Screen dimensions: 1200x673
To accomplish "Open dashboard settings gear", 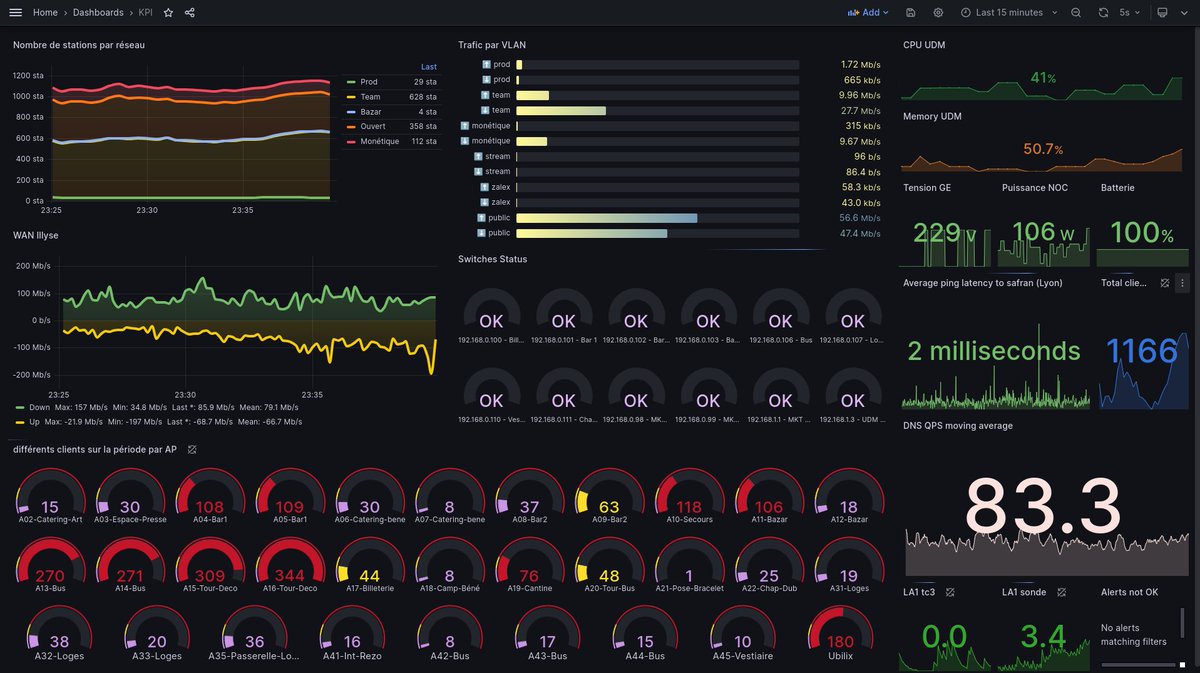I will click(938, 13).
